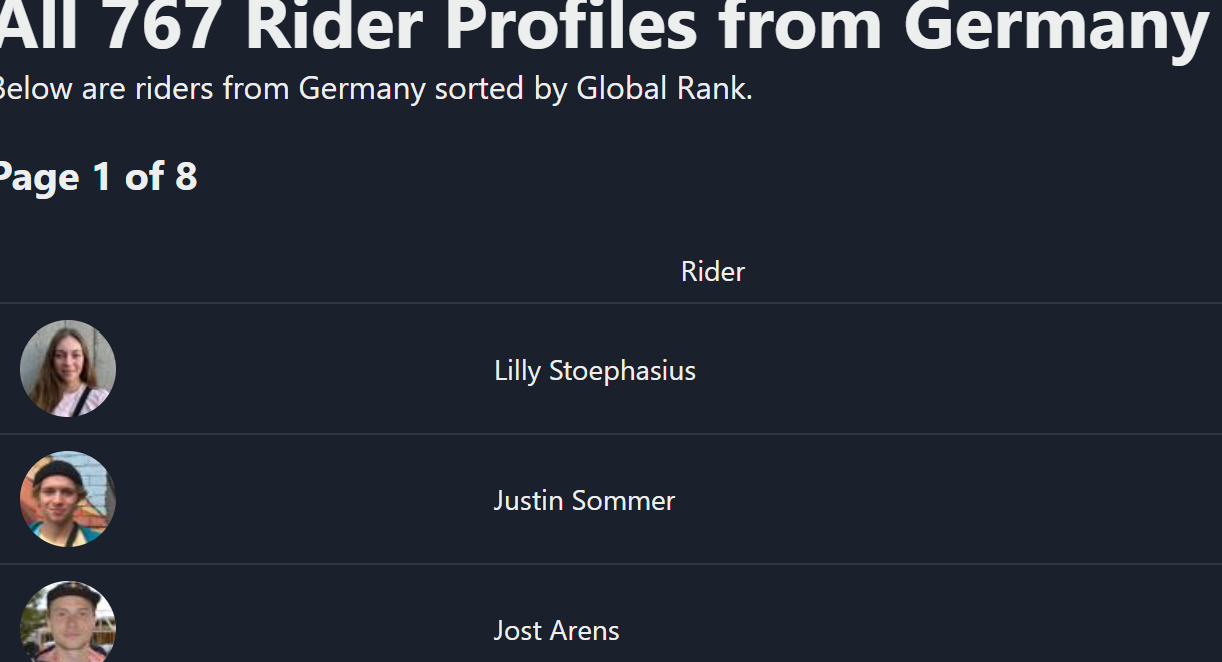This screenshot has width=1222, height=662.
Task: Click the surname "Arens" in the third row
Action: point(585,631)
